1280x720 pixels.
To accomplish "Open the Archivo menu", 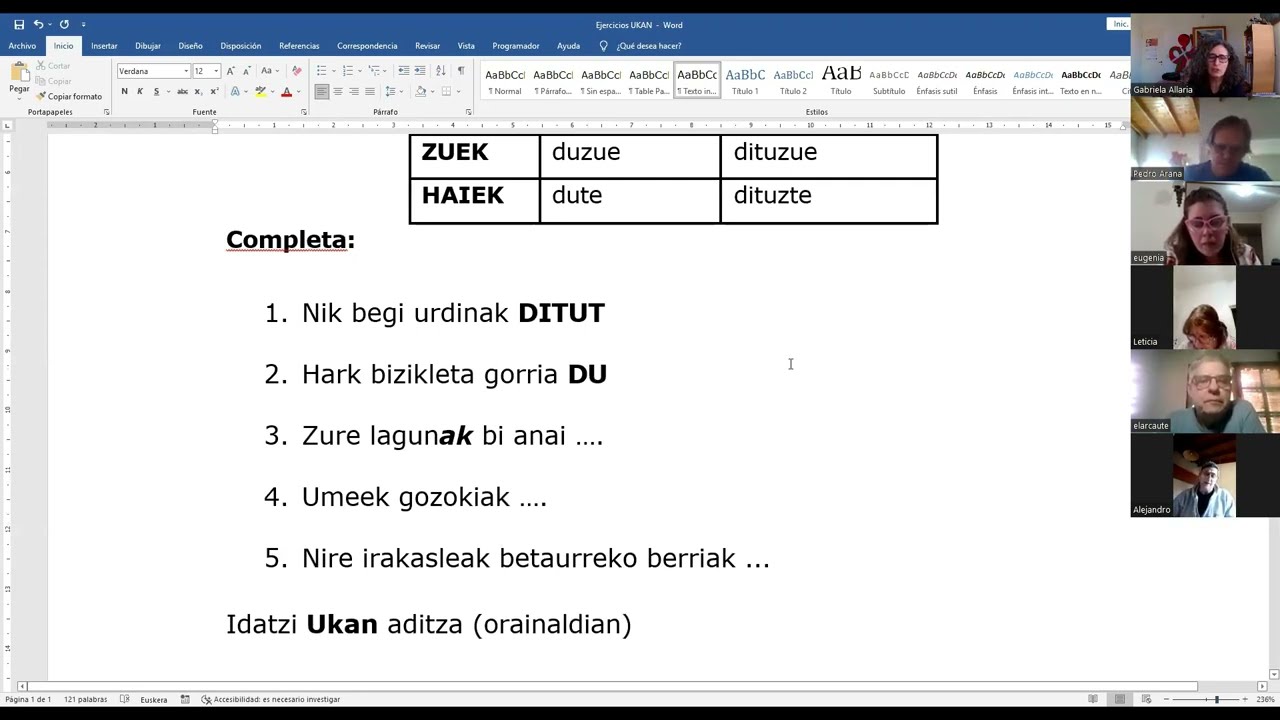I will pos(22,46).
